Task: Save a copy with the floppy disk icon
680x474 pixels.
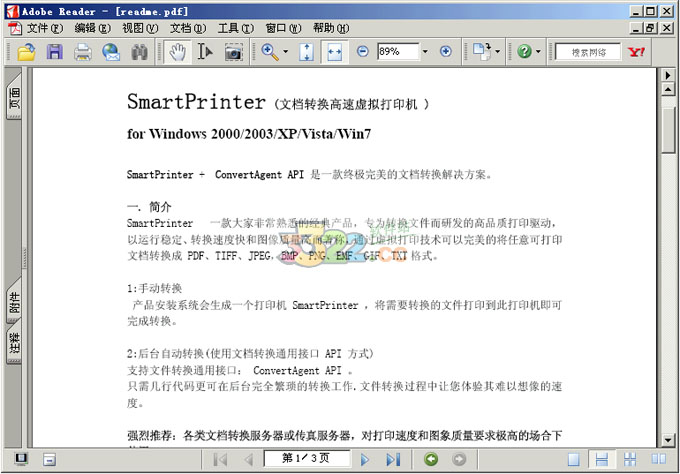Action: [x=55, y=52]
